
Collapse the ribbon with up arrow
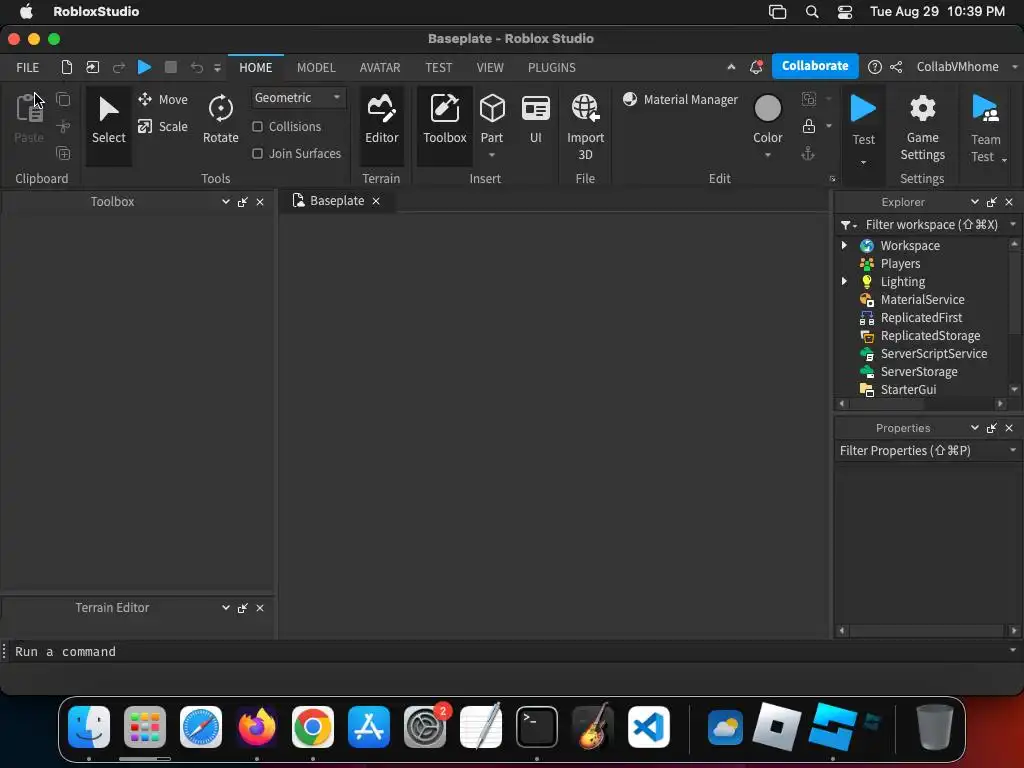(731, 67)
